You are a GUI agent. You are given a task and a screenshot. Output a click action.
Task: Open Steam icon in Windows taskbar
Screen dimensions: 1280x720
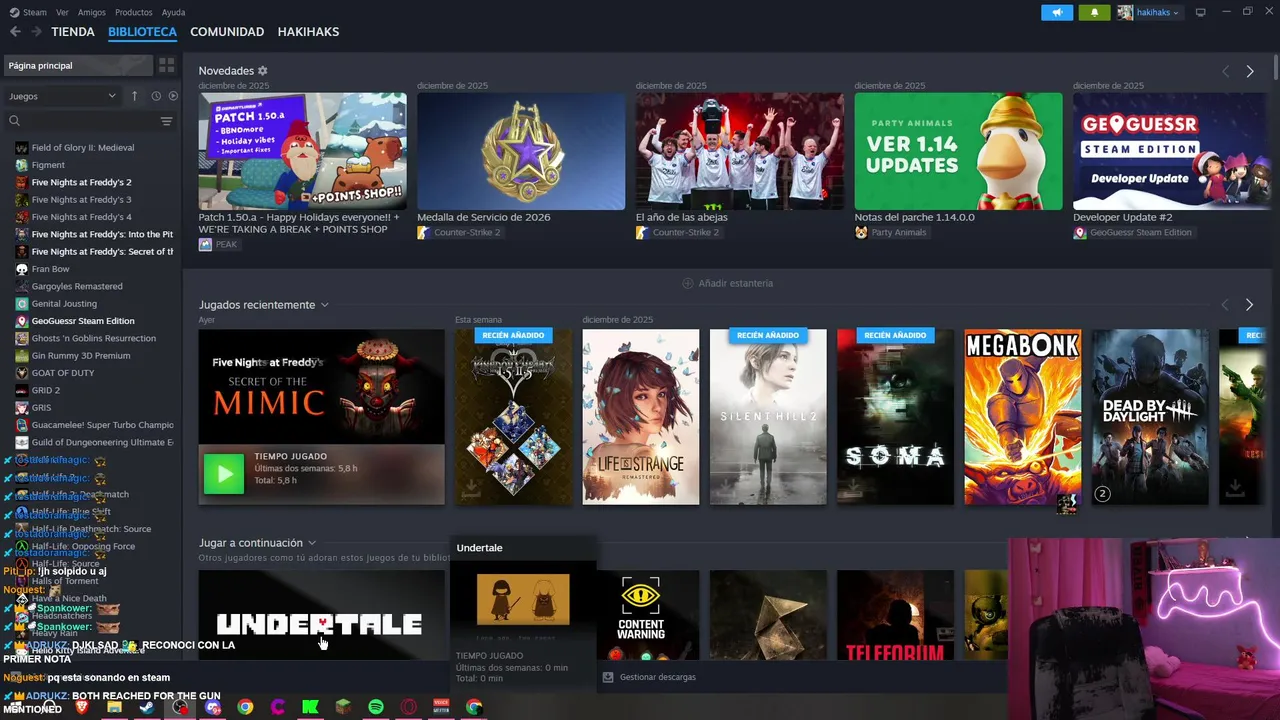pos(147,707)
